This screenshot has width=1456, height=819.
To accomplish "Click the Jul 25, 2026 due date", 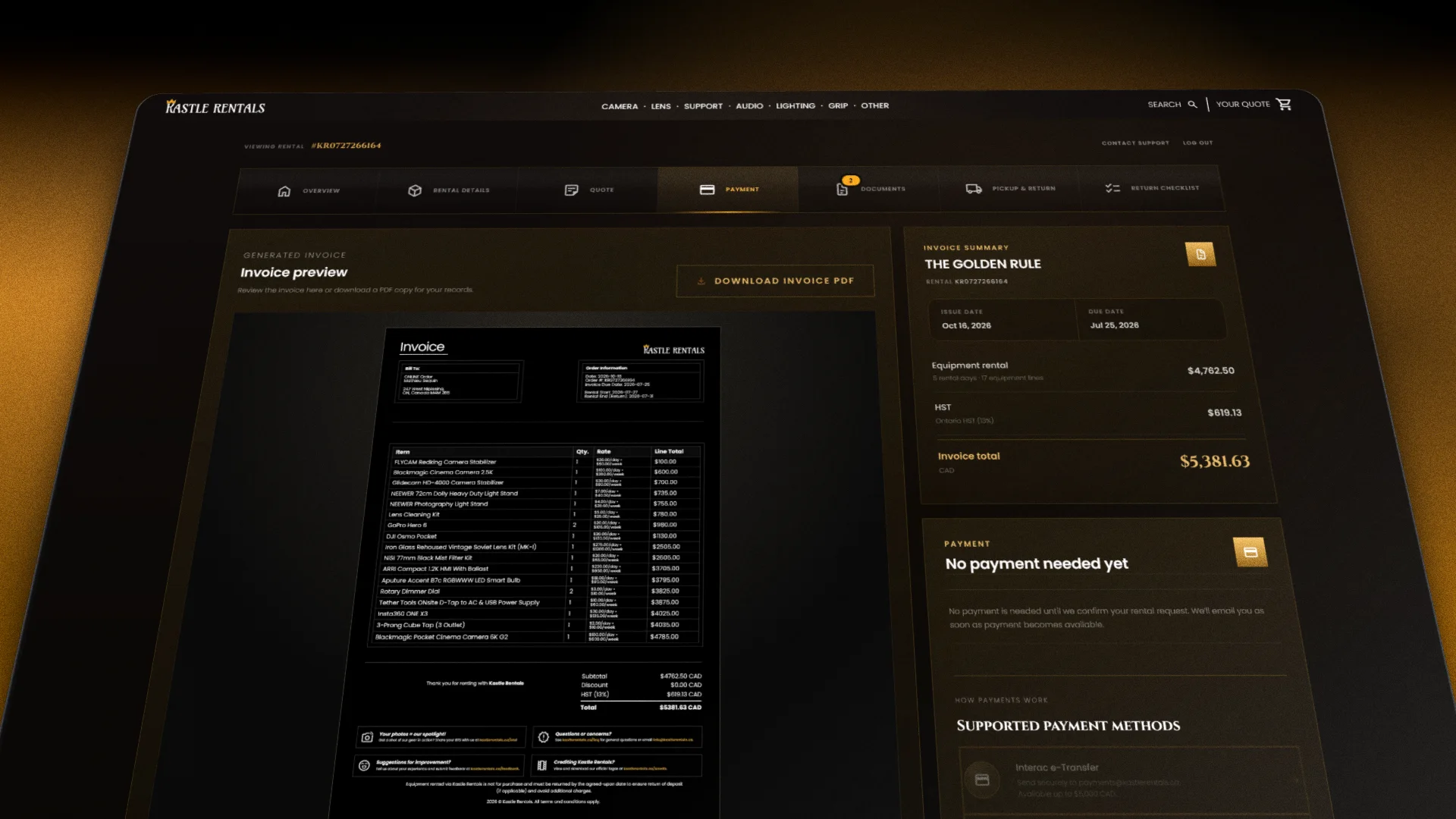I will pyautogui.click(x=1114, y=325).
